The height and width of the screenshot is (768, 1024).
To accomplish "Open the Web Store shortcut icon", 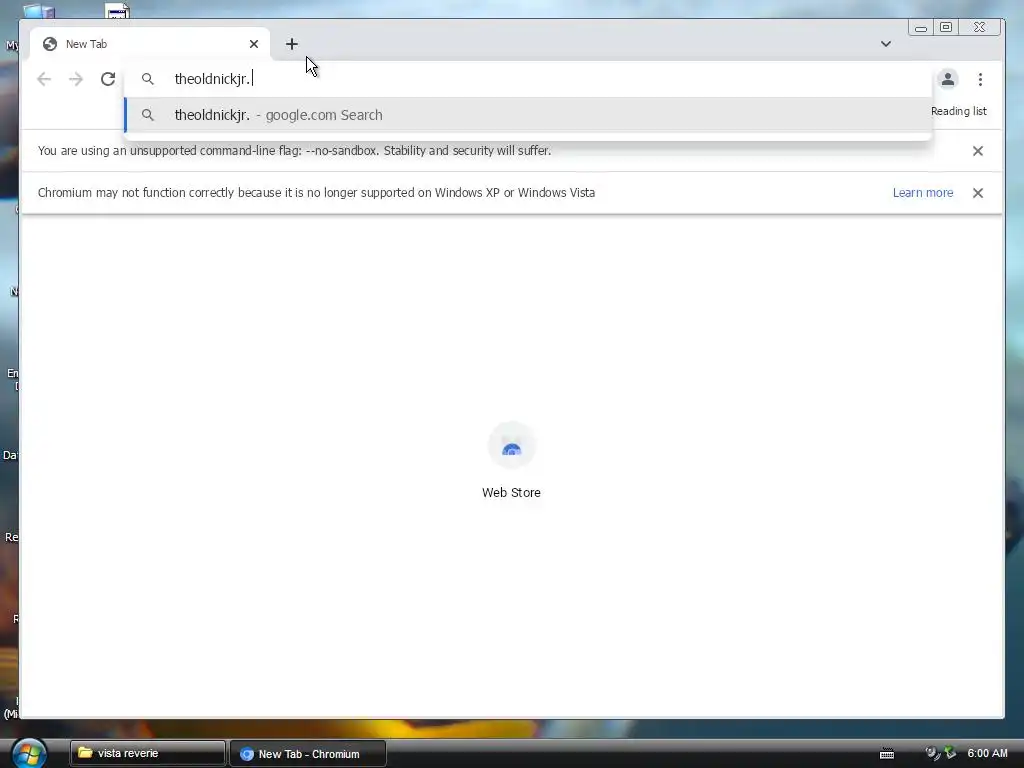I will (x=511, y=446).
